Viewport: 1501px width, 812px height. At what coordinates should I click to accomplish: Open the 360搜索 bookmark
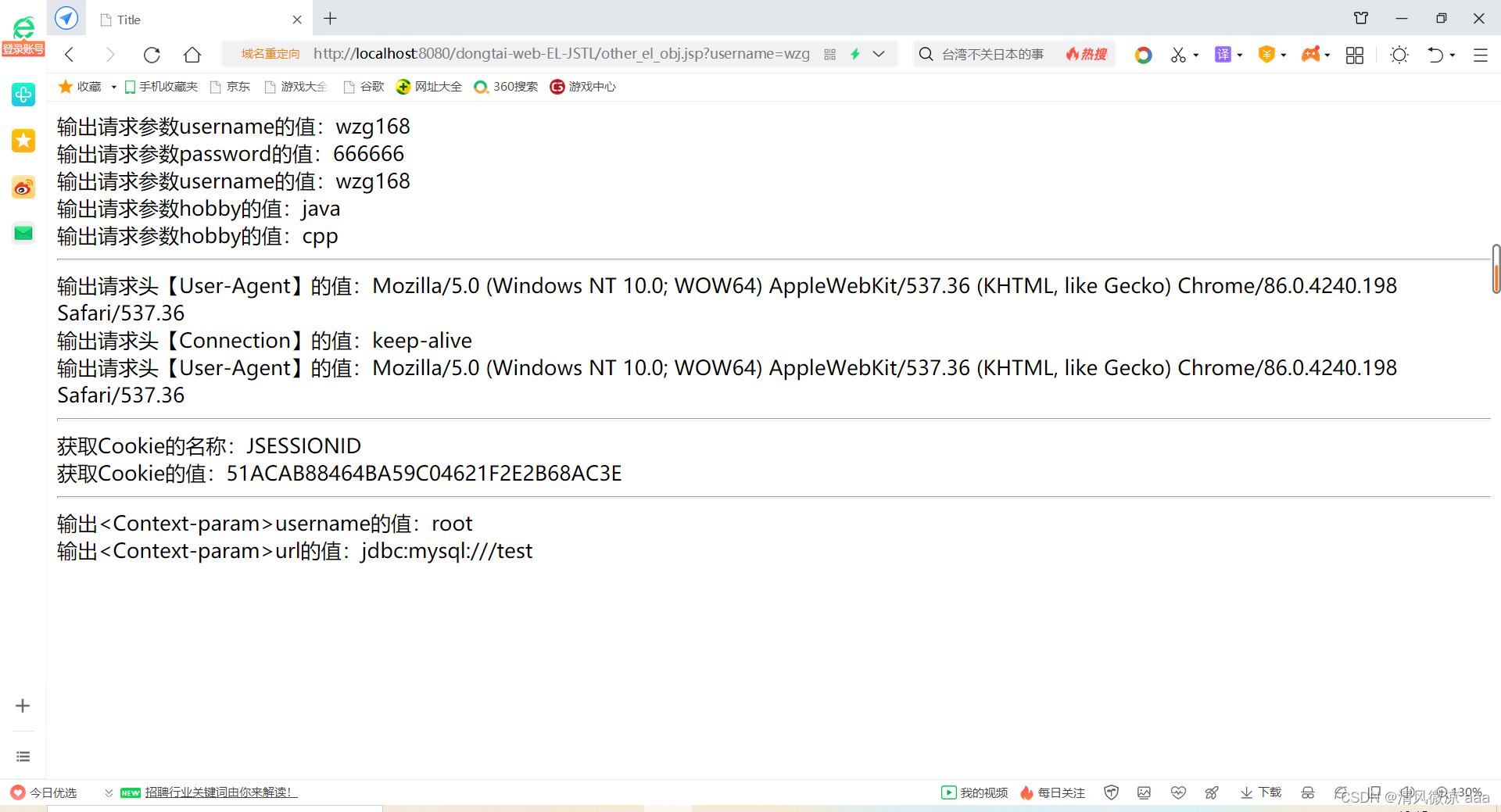click(507, 87)
